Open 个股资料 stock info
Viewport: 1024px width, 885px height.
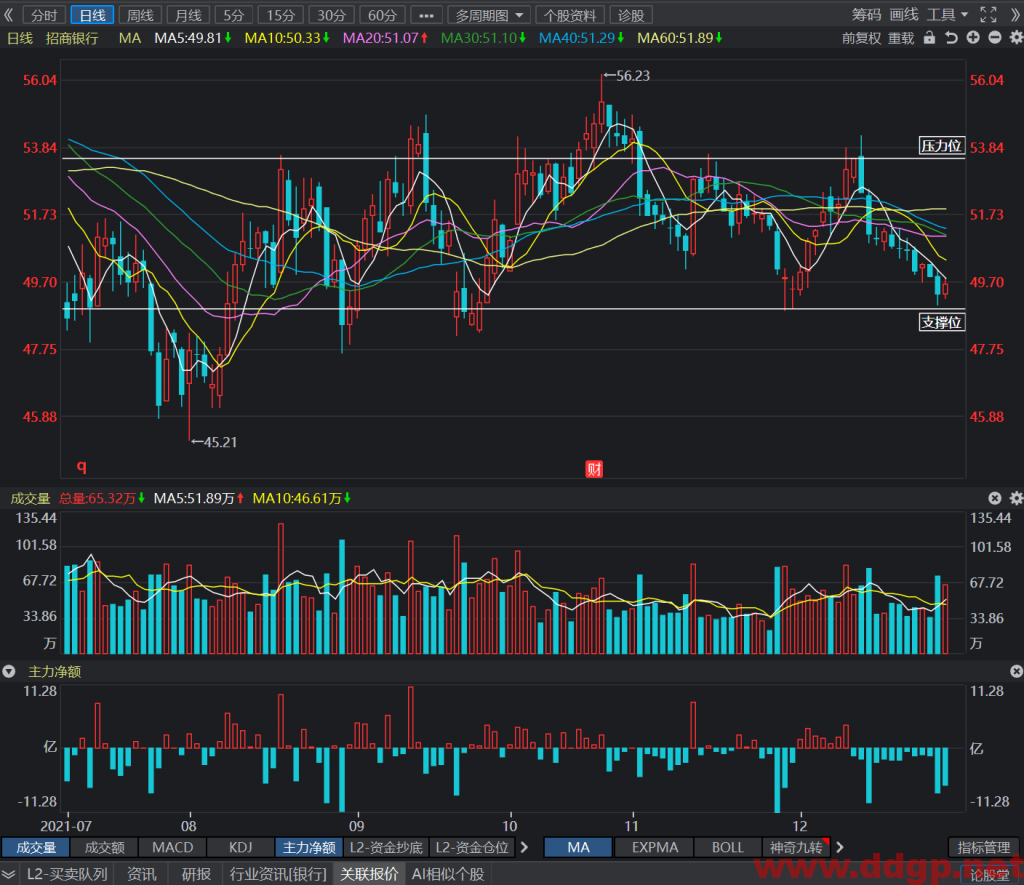pos(570,15)
